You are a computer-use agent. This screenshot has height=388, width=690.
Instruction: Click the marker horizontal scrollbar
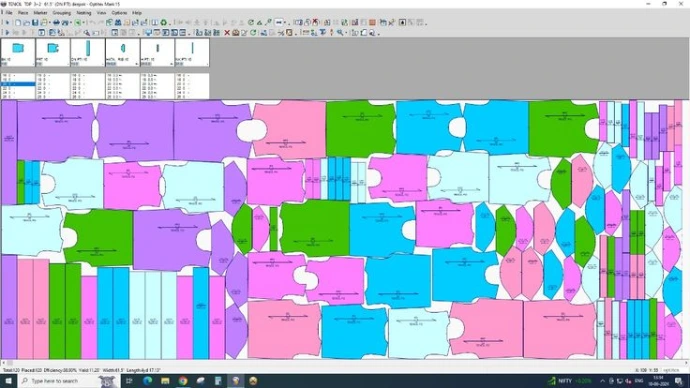[345, 363]
